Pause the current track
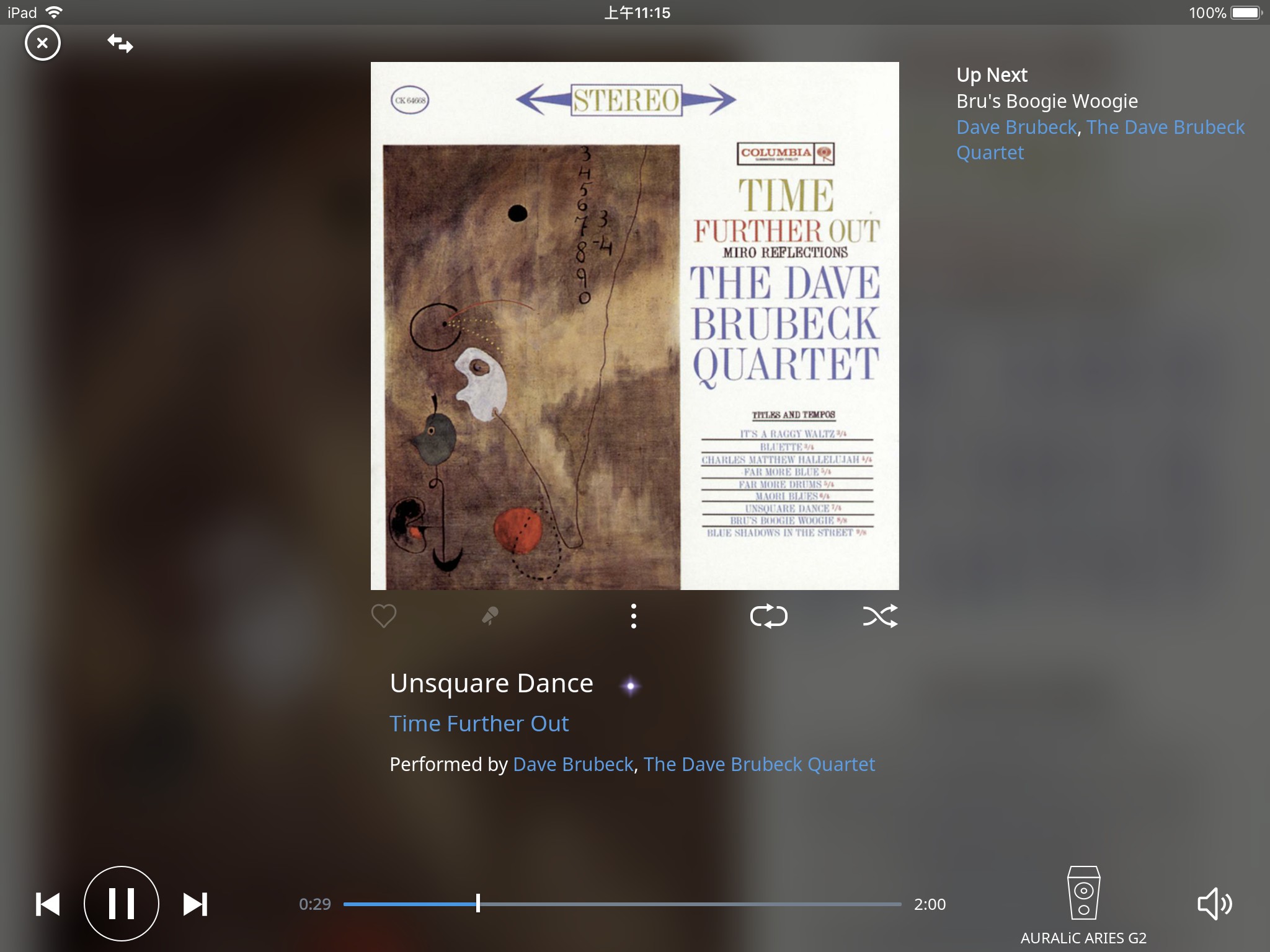This screenshot has width=1270, height=952. tap(122, 904)
